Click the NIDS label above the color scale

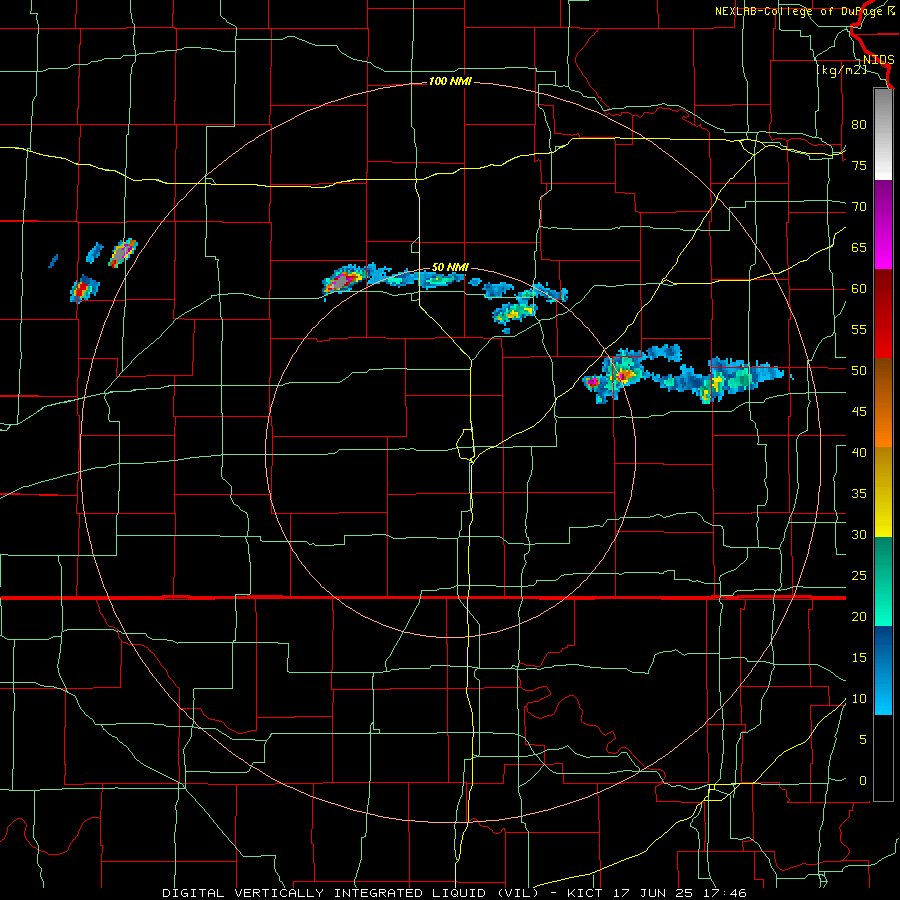(878, 60)
